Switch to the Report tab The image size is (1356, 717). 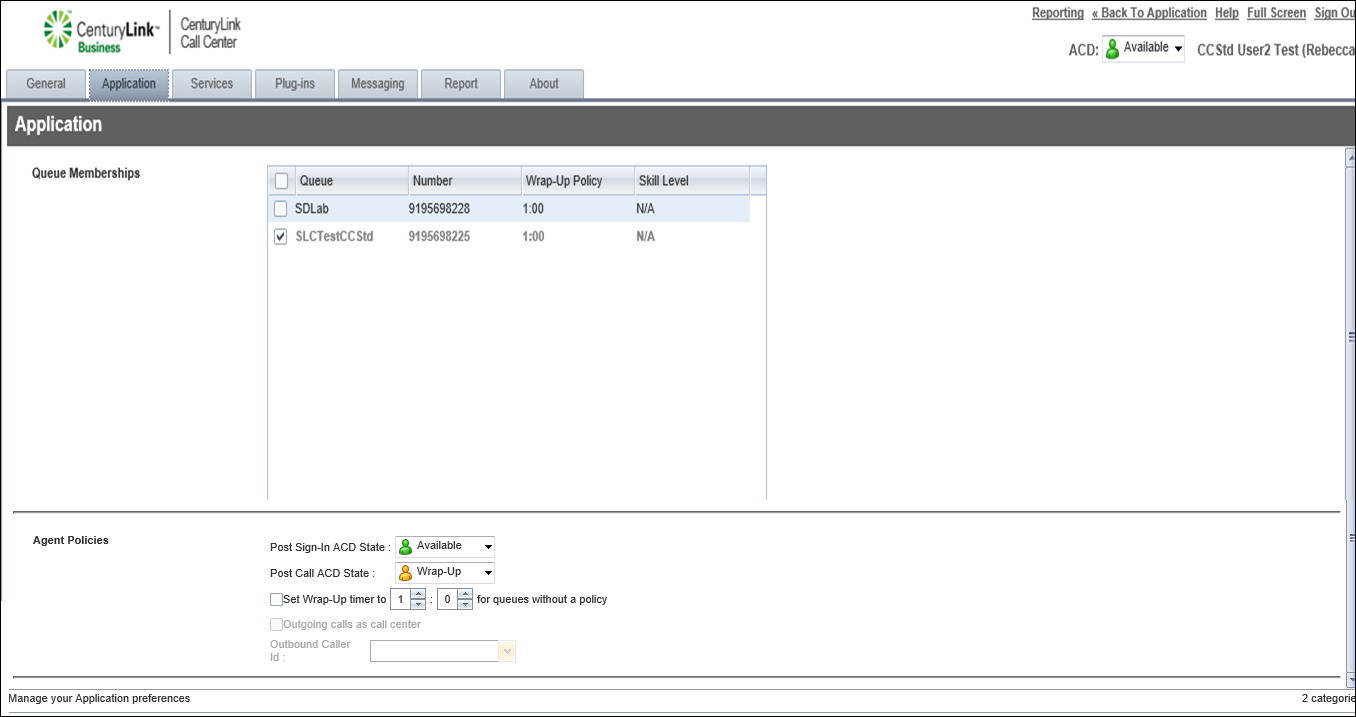pyautogui.click(x=461, y=84)
